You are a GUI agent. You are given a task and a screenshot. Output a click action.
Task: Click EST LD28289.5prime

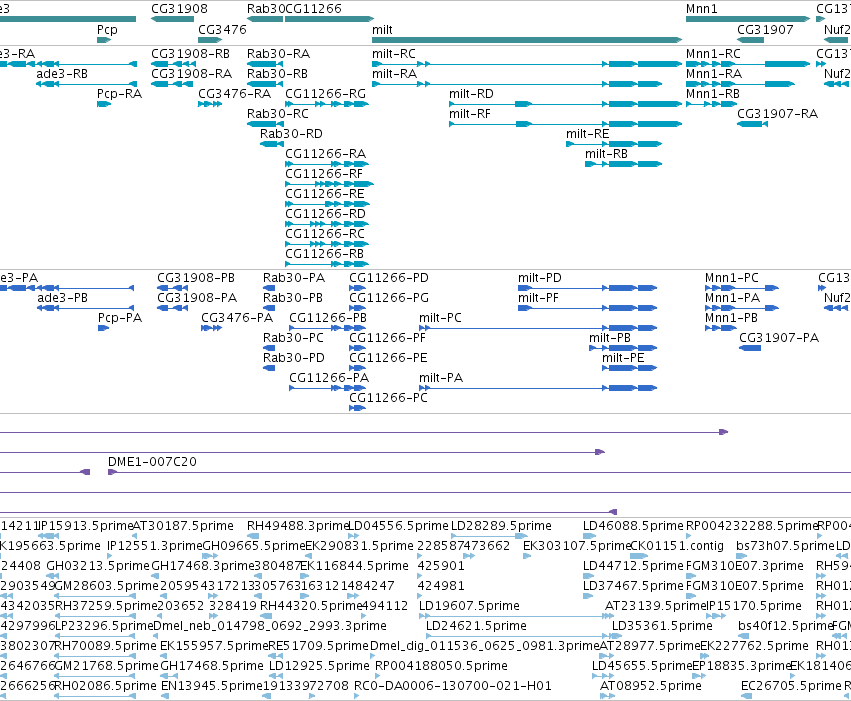(x=501, y=526)
